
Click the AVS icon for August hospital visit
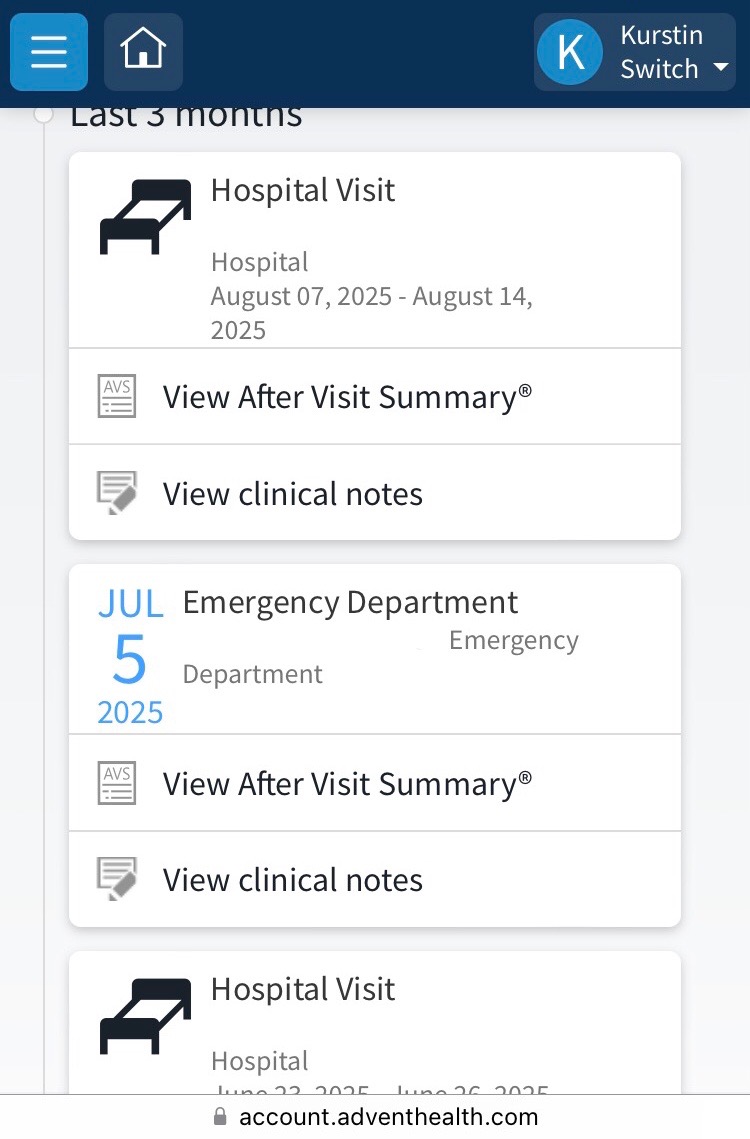[x=117, y=396]
